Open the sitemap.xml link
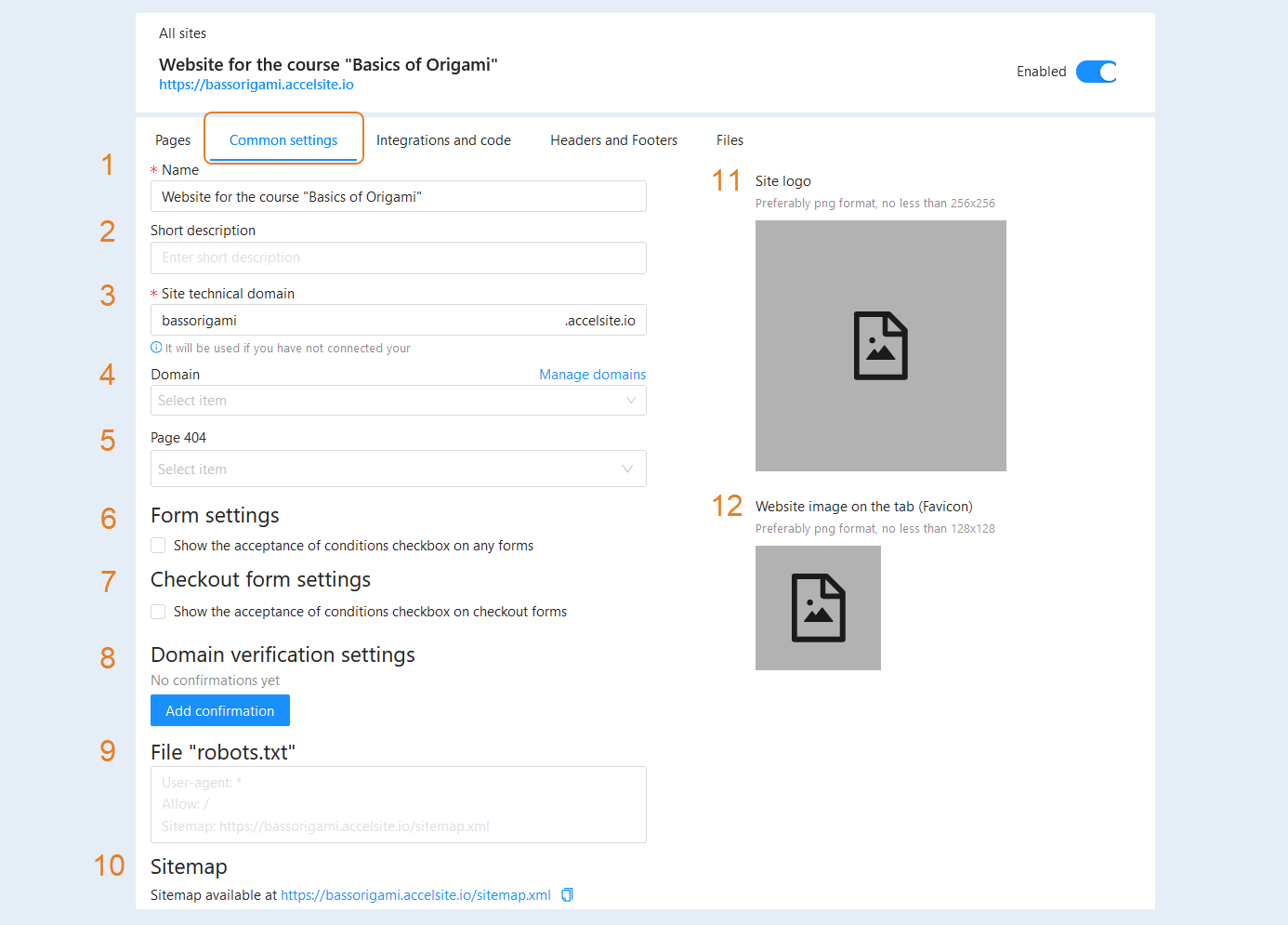The width and height of the screenshot is (1288, 925). coord(415,895)
